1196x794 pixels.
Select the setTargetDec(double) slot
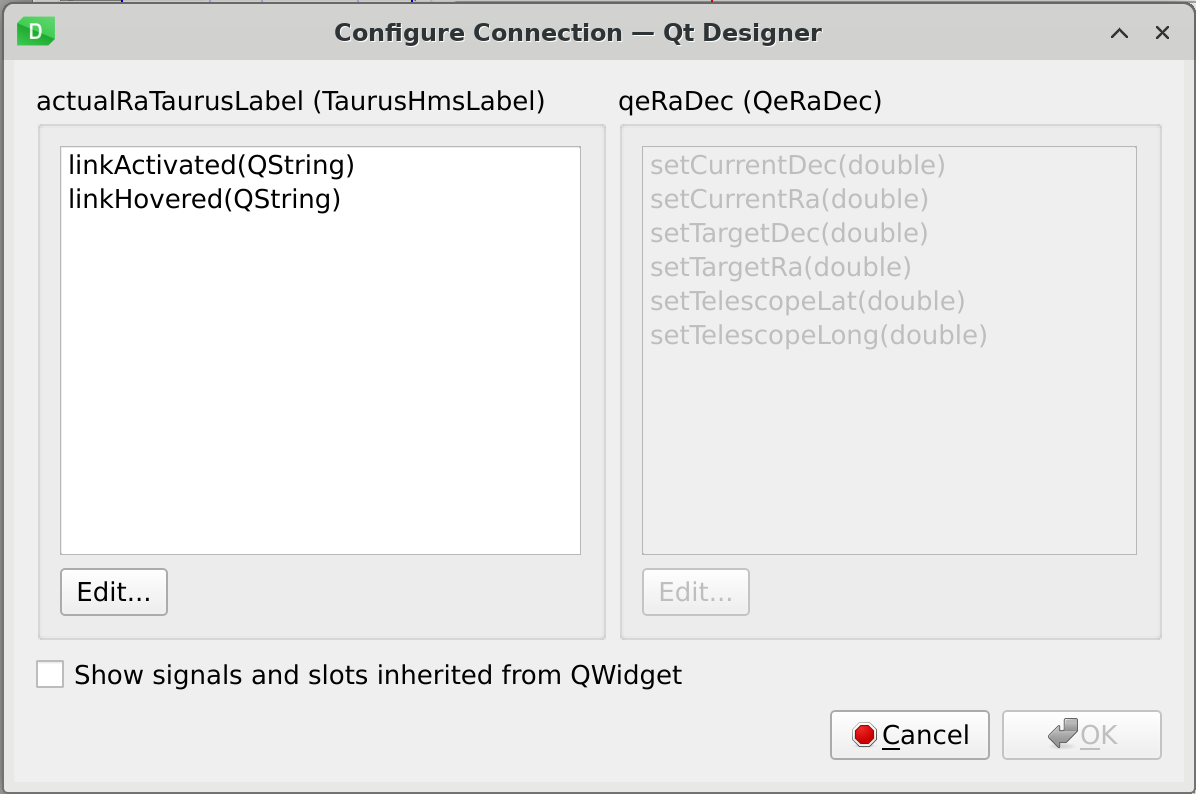(x=788, y=233)
